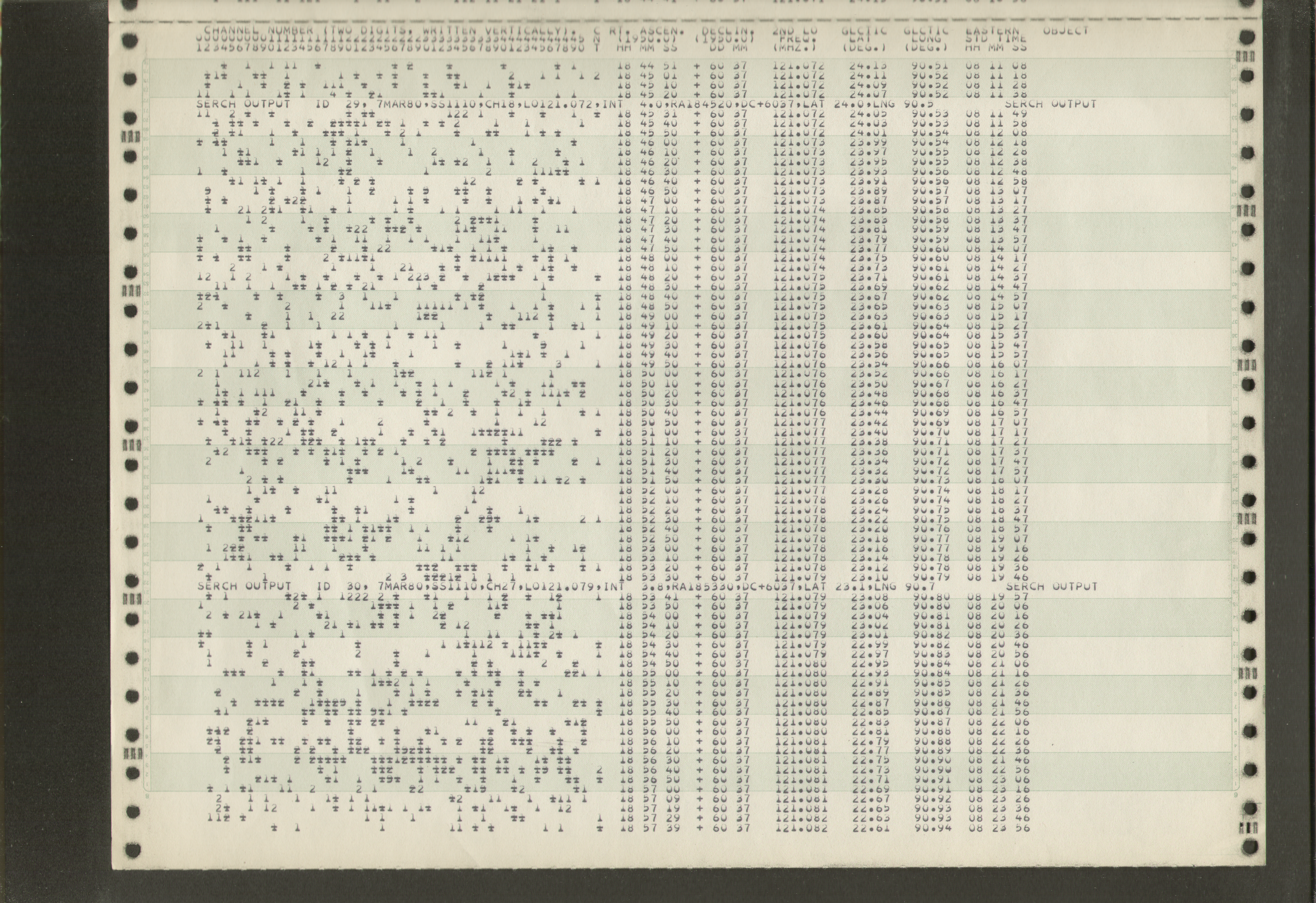Select Eastern time value '08 11 08'
The image size is (1316, 903).
click(996, 66)
